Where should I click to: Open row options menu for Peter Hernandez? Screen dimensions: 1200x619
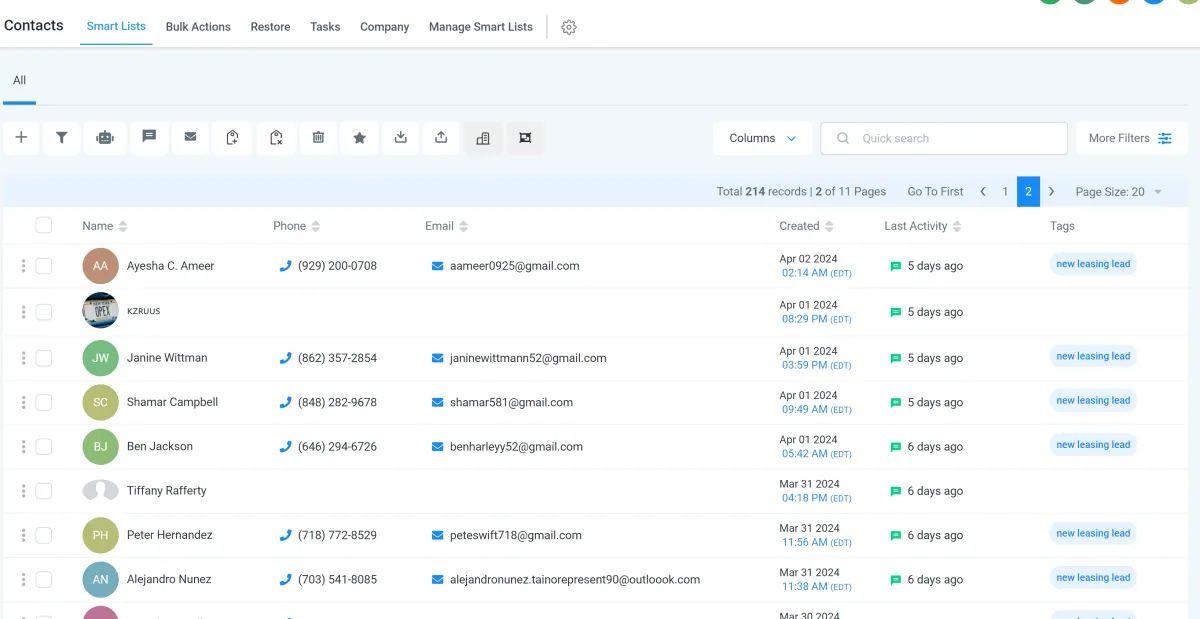tap(23, 535)
